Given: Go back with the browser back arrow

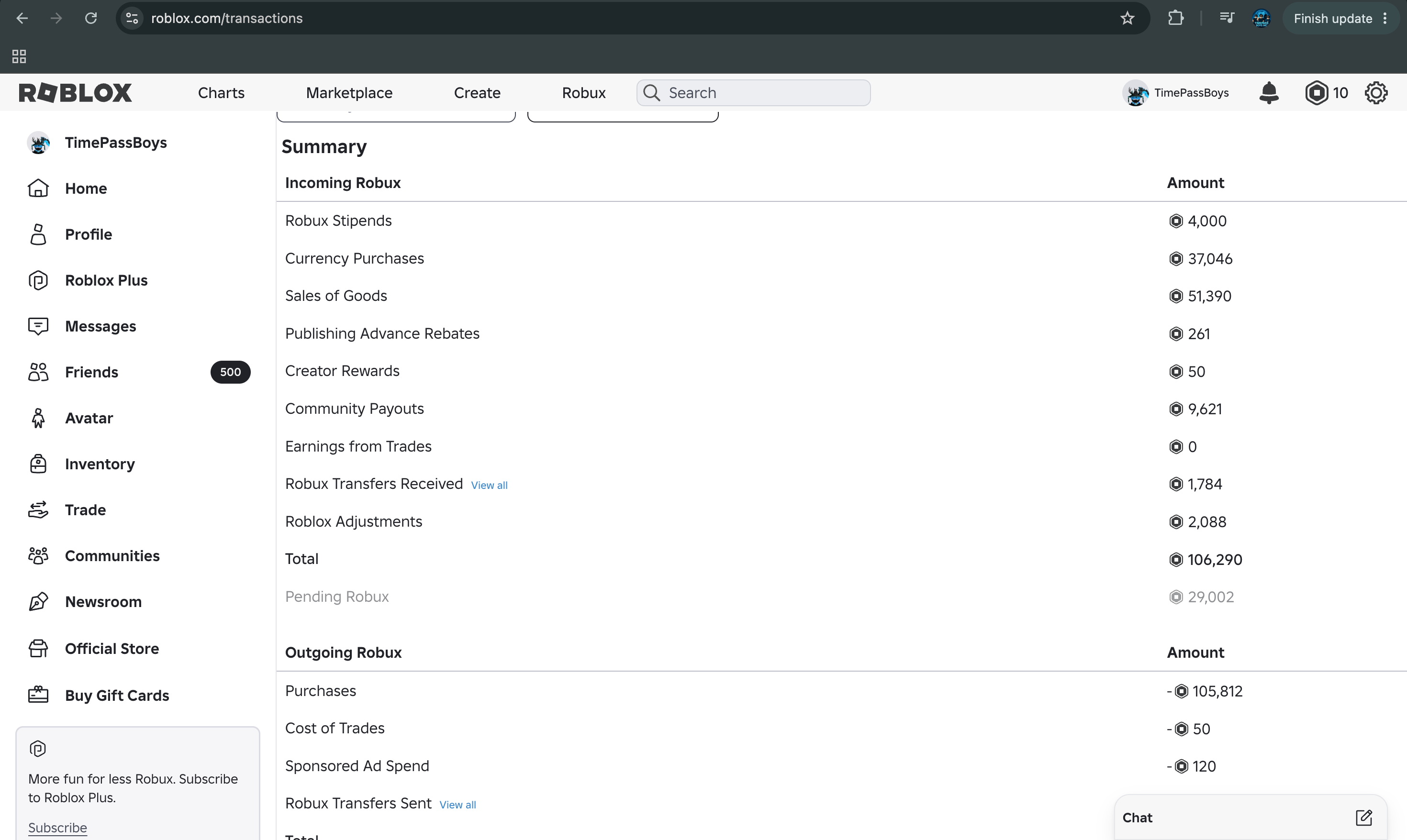Looking at the screenshot, I should tap(22, 18).
